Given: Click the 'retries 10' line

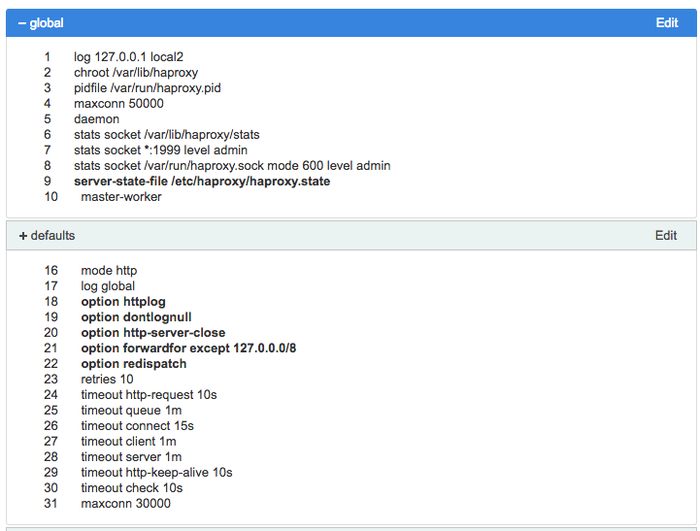Looking at the screenshot, I should [107, 379].
